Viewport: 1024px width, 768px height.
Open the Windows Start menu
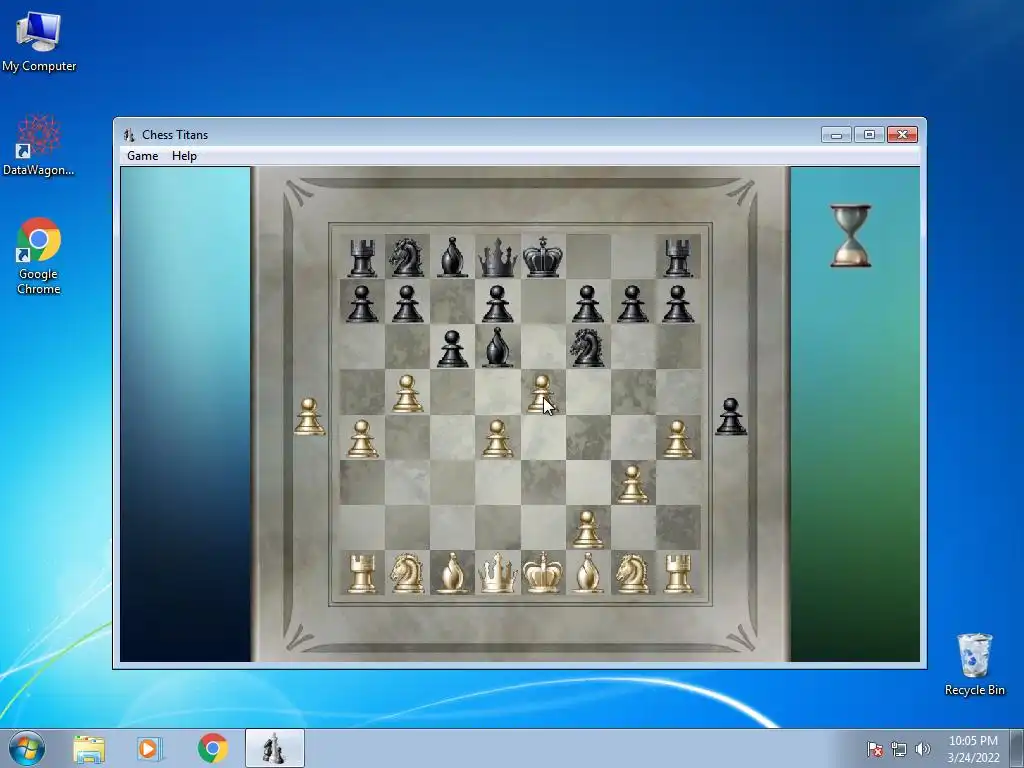click(x=27, y=748)
